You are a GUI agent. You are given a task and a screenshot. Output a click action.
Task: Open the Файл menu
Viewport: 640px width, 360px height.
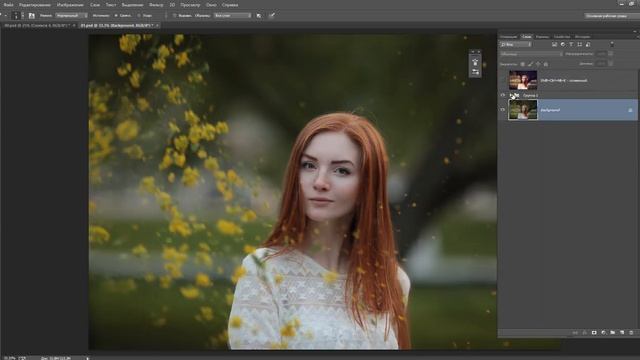(9, 5)
